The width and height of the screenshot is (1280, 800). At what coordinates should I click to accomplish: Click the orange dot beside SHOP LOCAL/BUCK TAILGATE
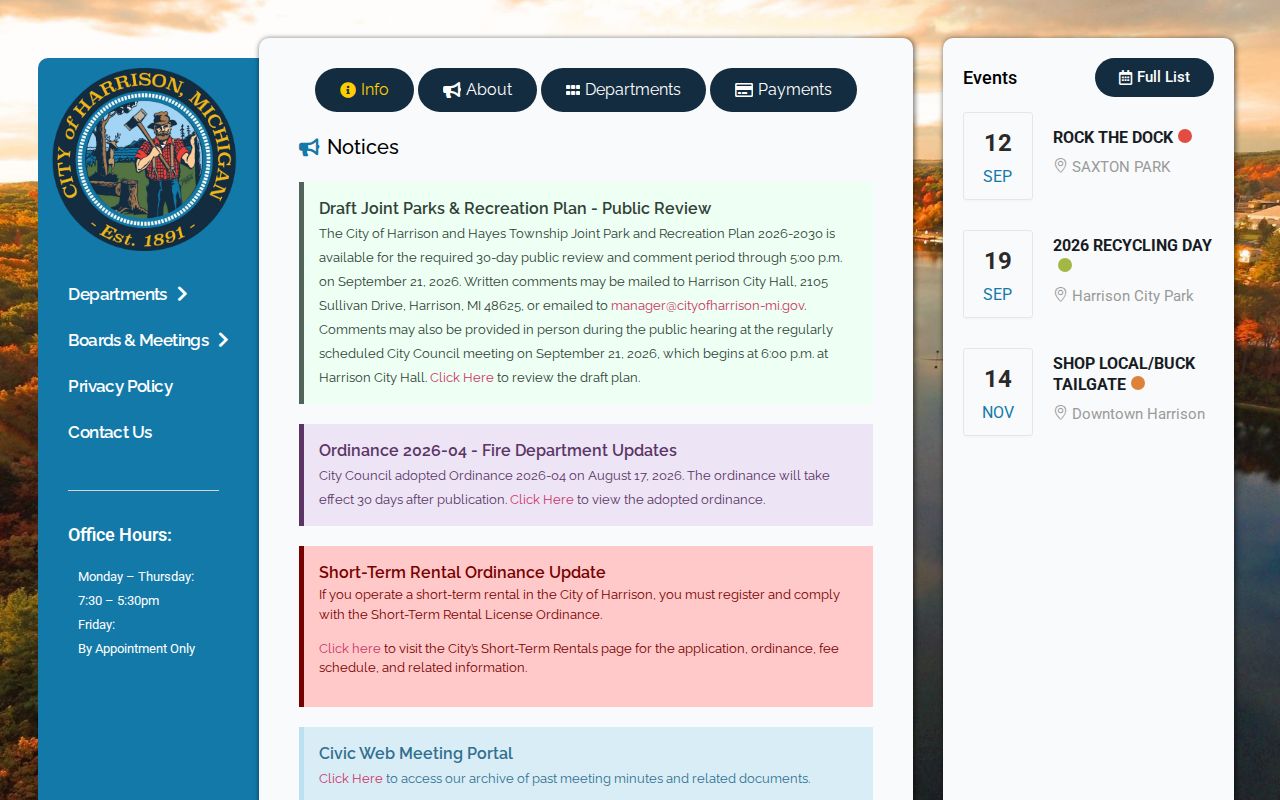point(1138,383)
